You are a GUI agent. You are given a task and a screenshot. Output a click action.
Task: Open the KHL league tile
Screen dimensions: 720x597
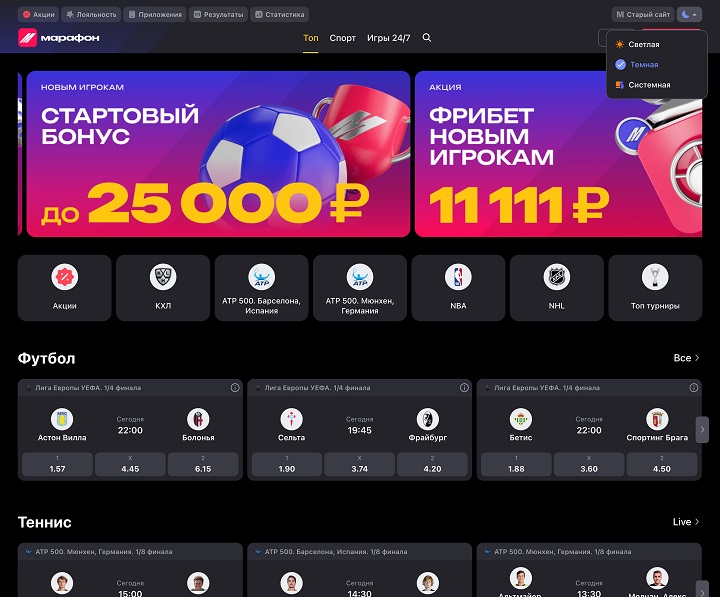[x=163, y=288]
